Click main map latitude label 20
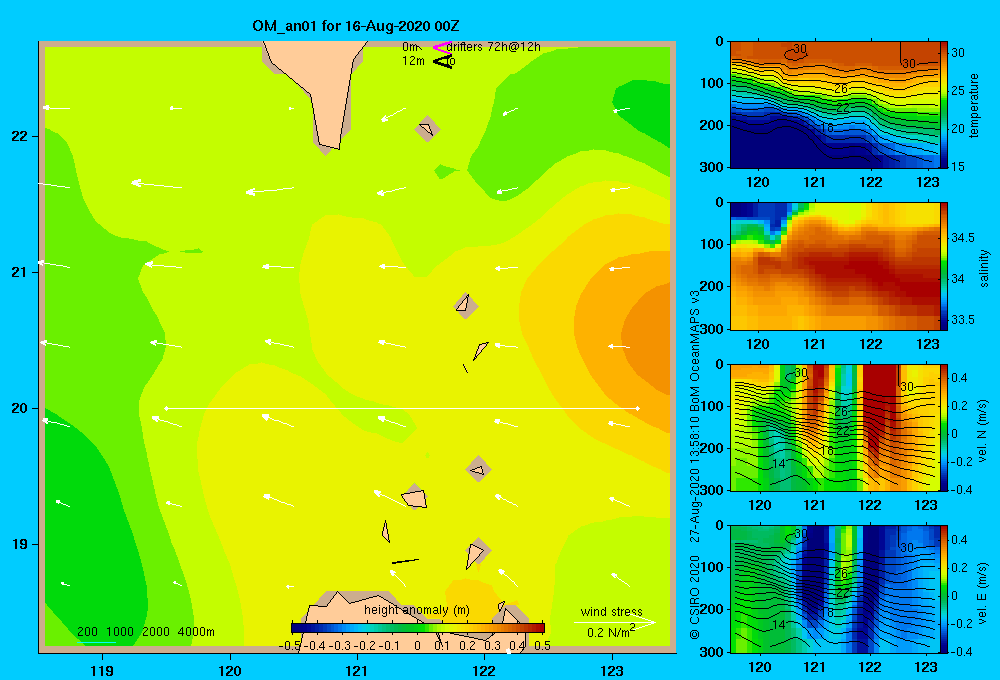 [x=20, y=408]
